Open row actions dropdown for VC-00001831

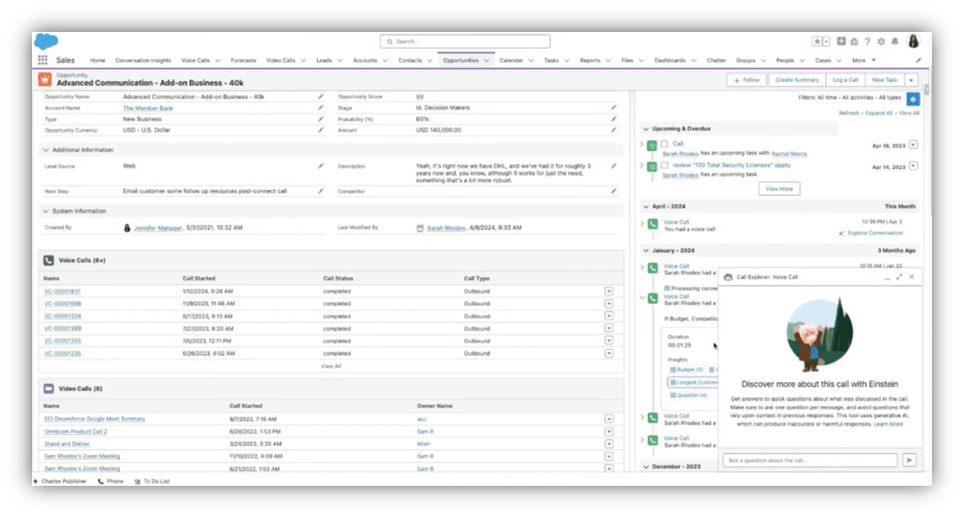[x=609, y=291]
